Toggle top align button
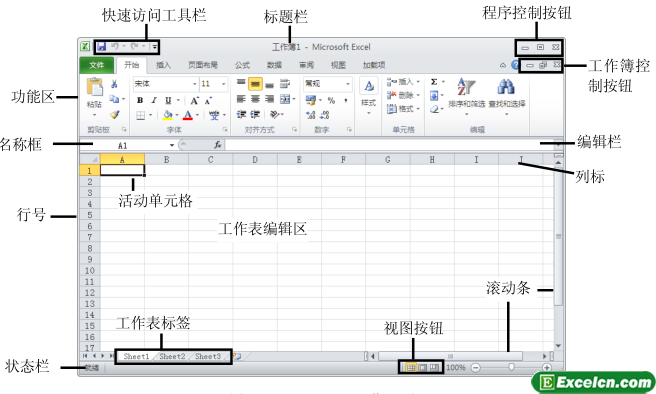Screen dimensions: 656x394 point(241,83)
